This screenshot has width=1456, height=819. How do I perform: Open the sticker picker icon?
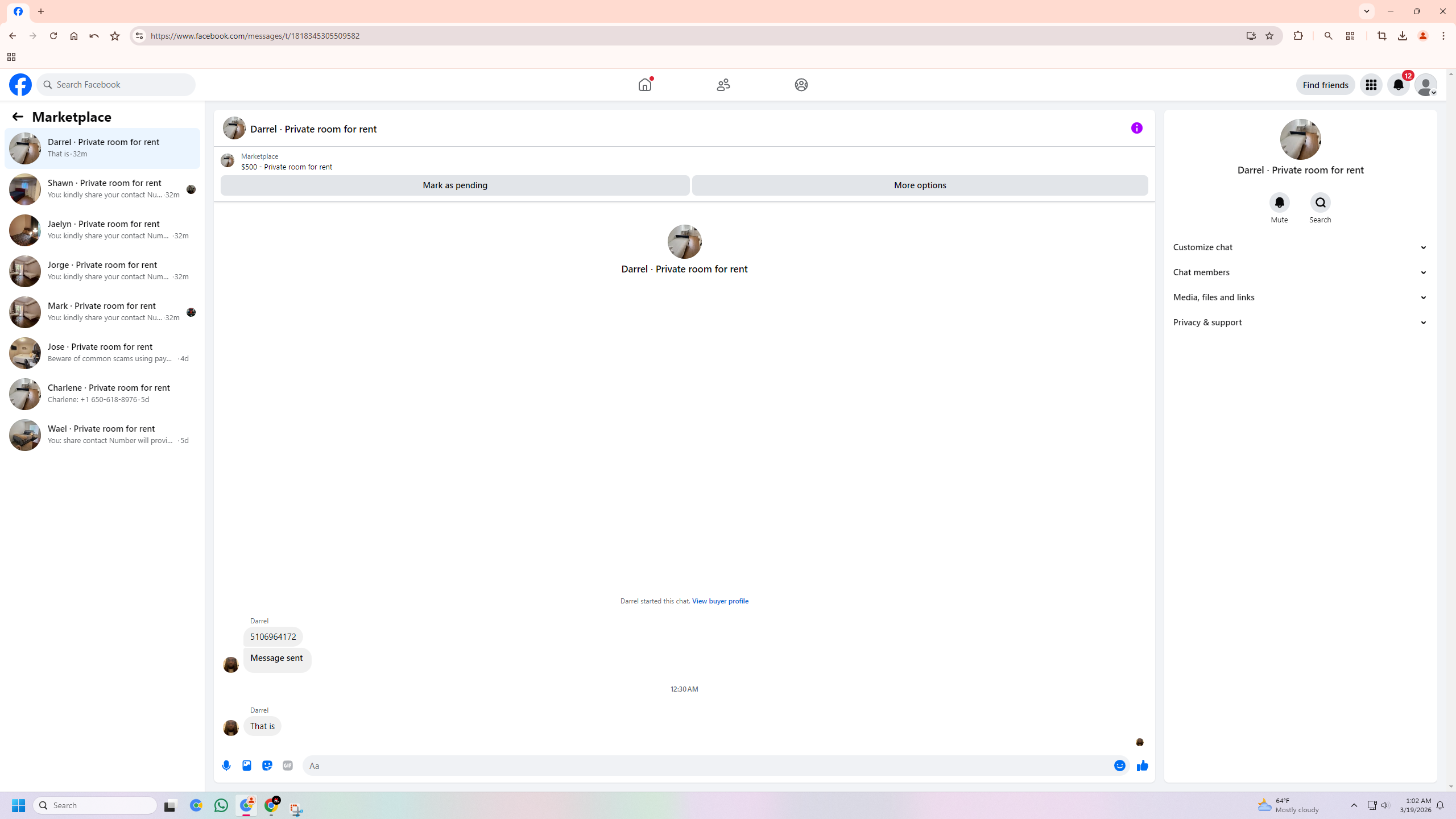click(x=267, y=766)
